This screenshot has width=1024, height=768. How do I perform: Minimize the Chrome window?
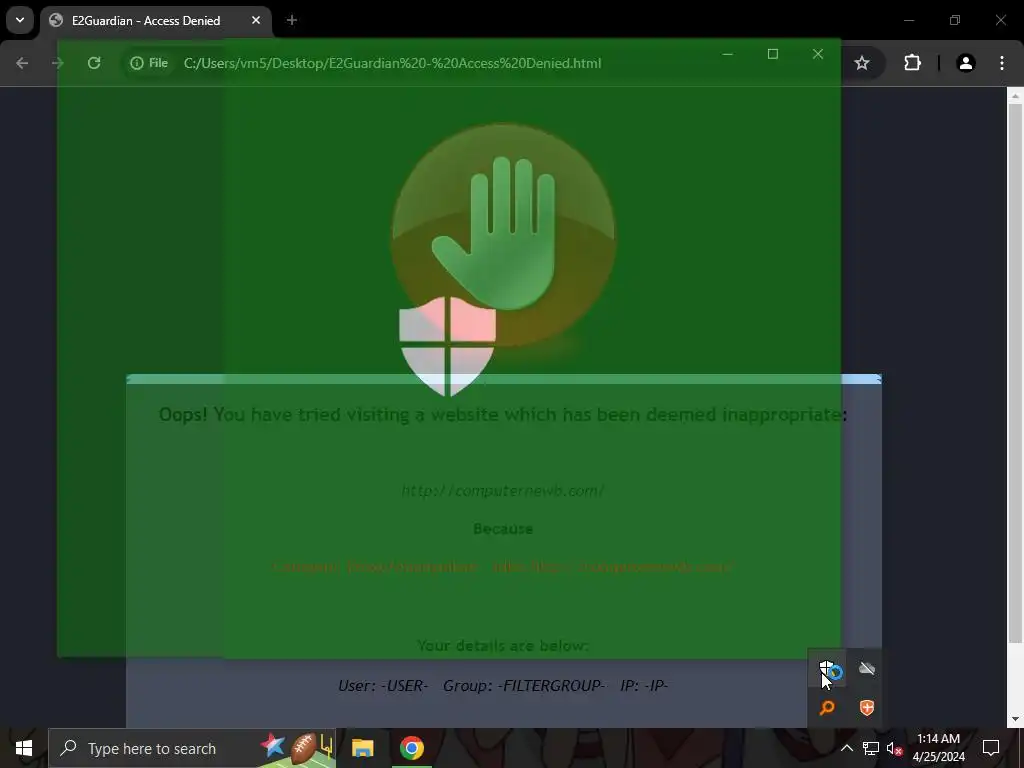[909, 20]
